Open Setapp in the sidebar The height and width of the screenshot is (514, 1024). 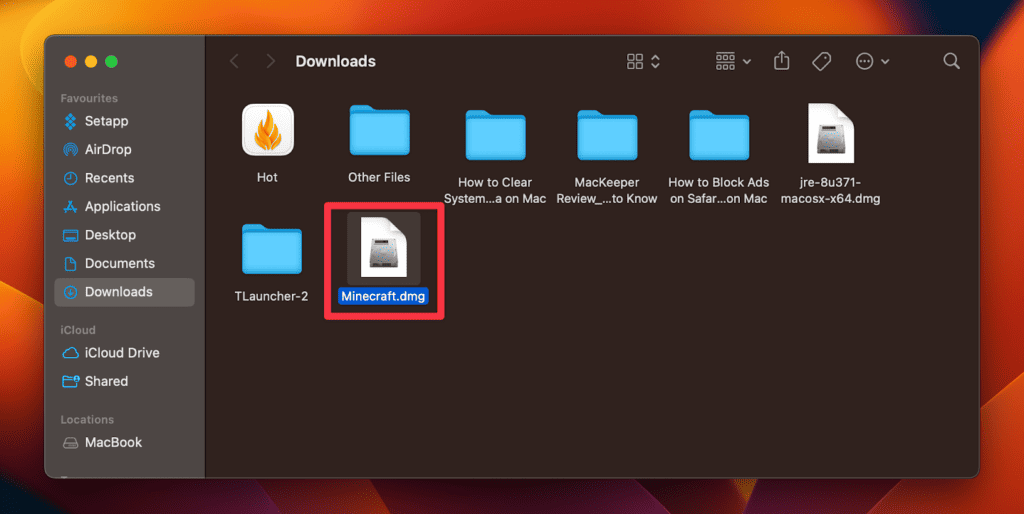click(x=124, y=121)
